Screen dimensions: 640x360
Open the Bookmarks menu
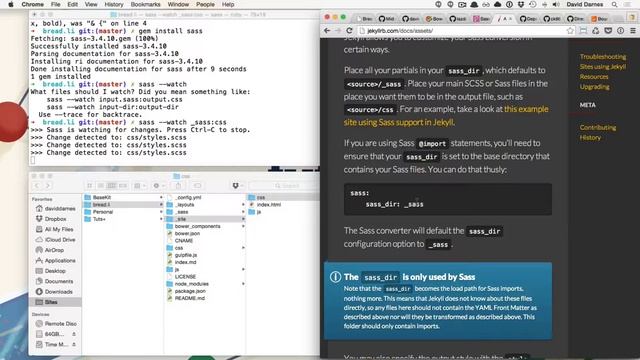pyautogui.click(x=145, y=4)
